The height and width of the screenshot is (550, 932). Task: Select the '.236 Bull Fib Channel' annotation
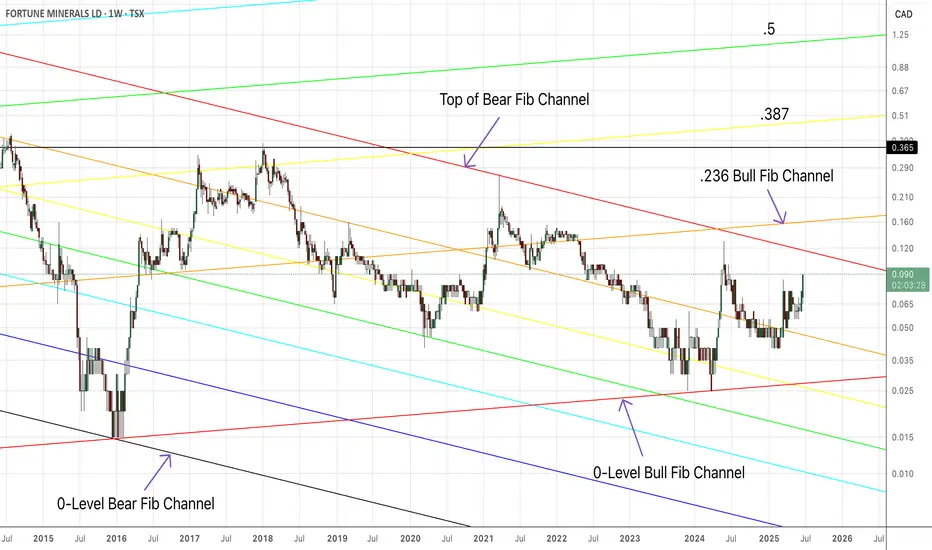(x=767, y=175)
